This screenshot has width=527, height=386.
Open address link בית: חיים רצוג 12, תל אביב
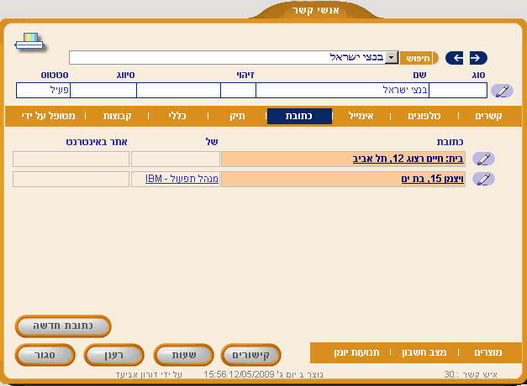408,159
